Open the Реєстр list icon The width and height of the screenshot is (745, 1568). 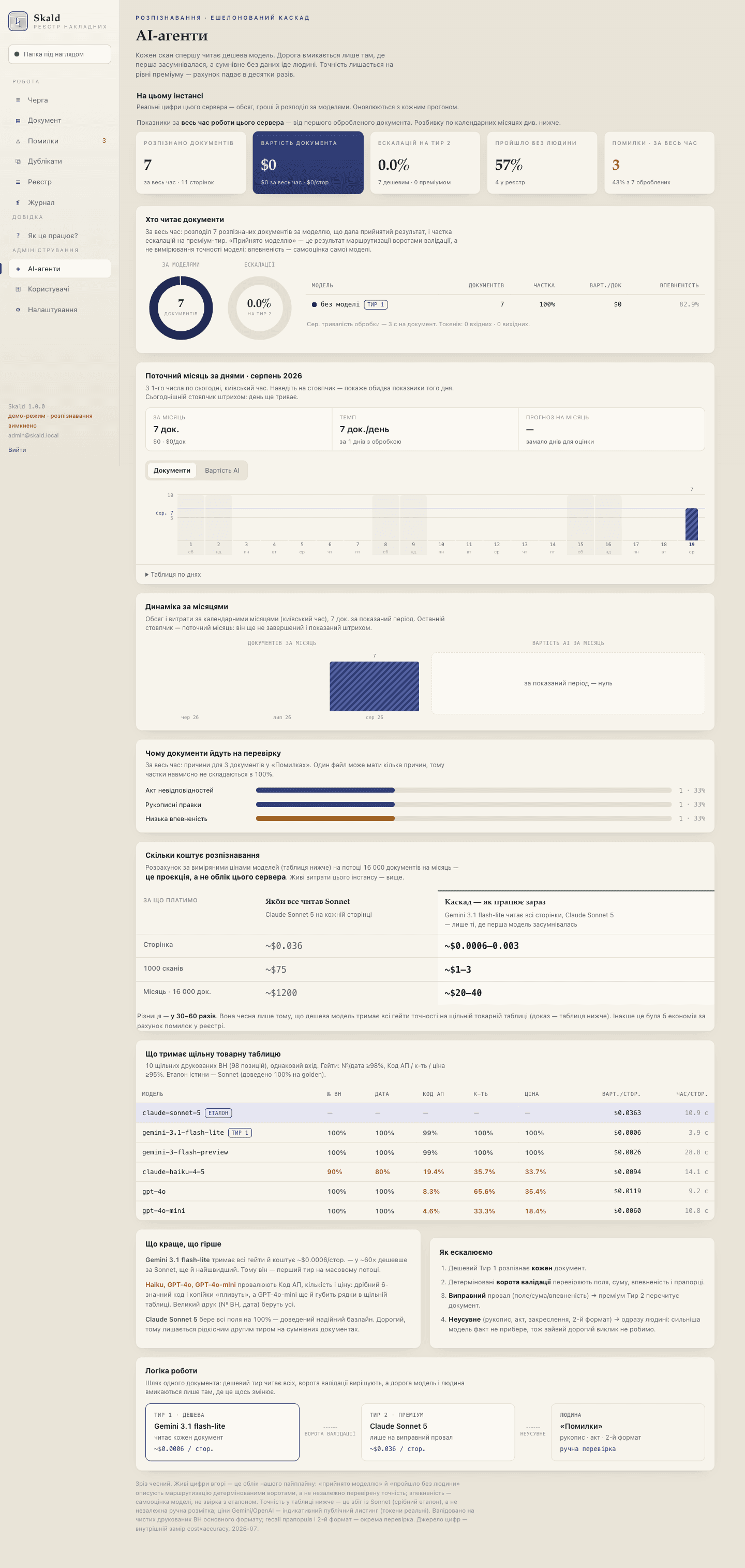(x=18, y=182)
